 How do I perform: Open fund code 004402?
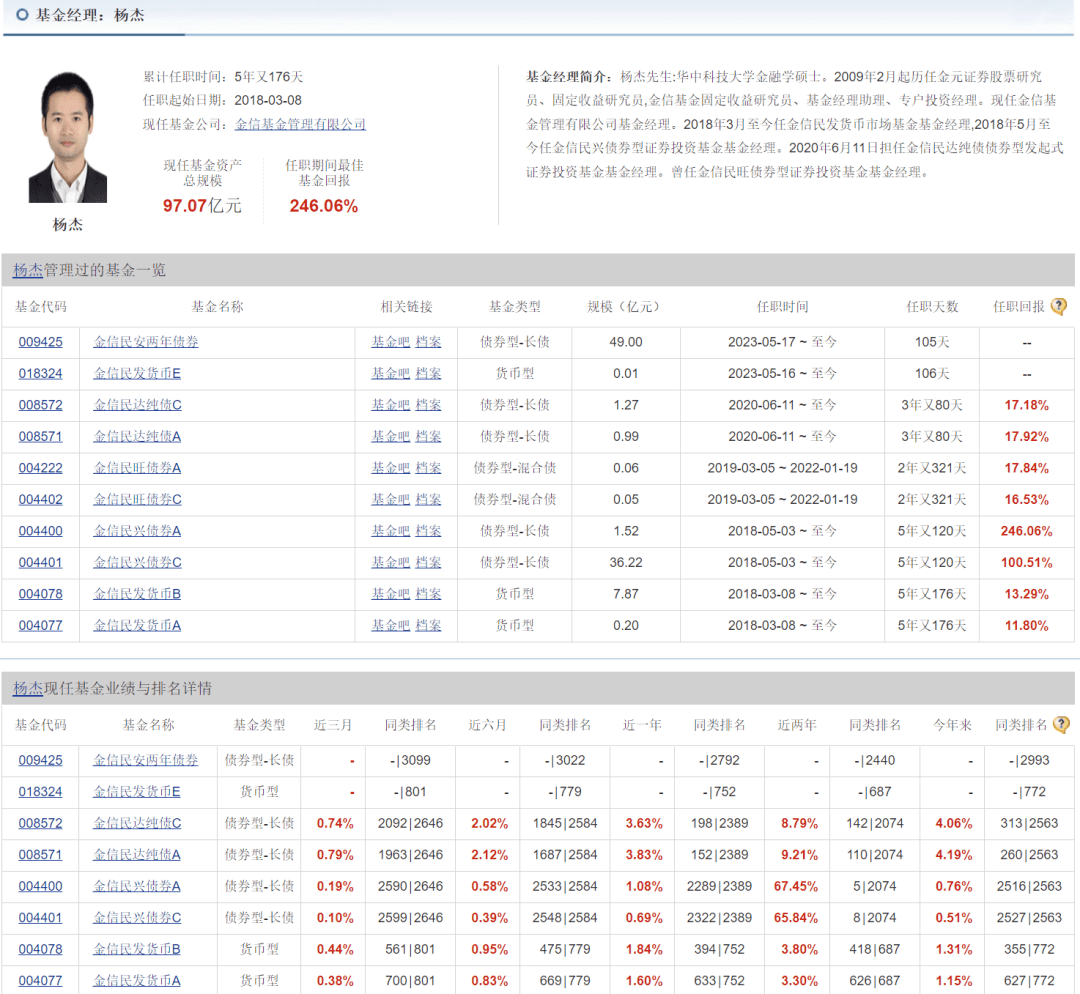[x=41, y=499]
